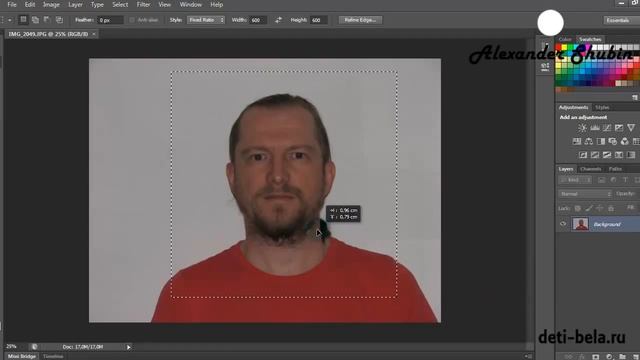Lock all with padlock icon
This screenshot has height=360, width=640.
[x=611, y=208]
